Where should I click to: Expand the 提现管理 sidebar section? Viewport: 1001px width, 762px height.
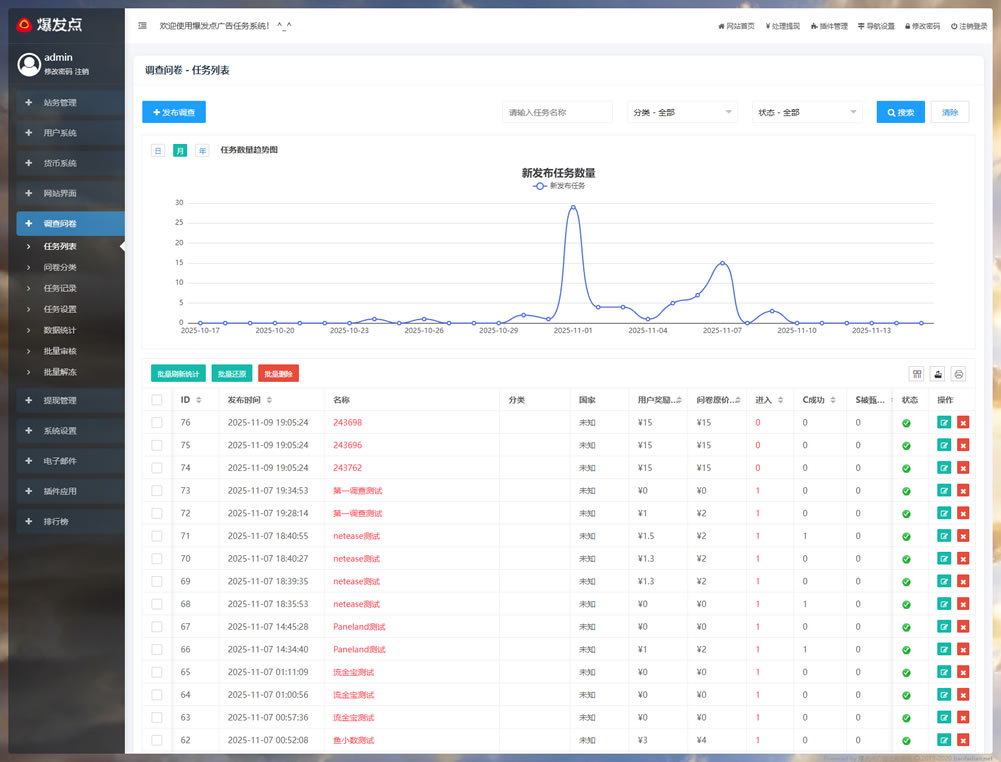pos(70,401)
